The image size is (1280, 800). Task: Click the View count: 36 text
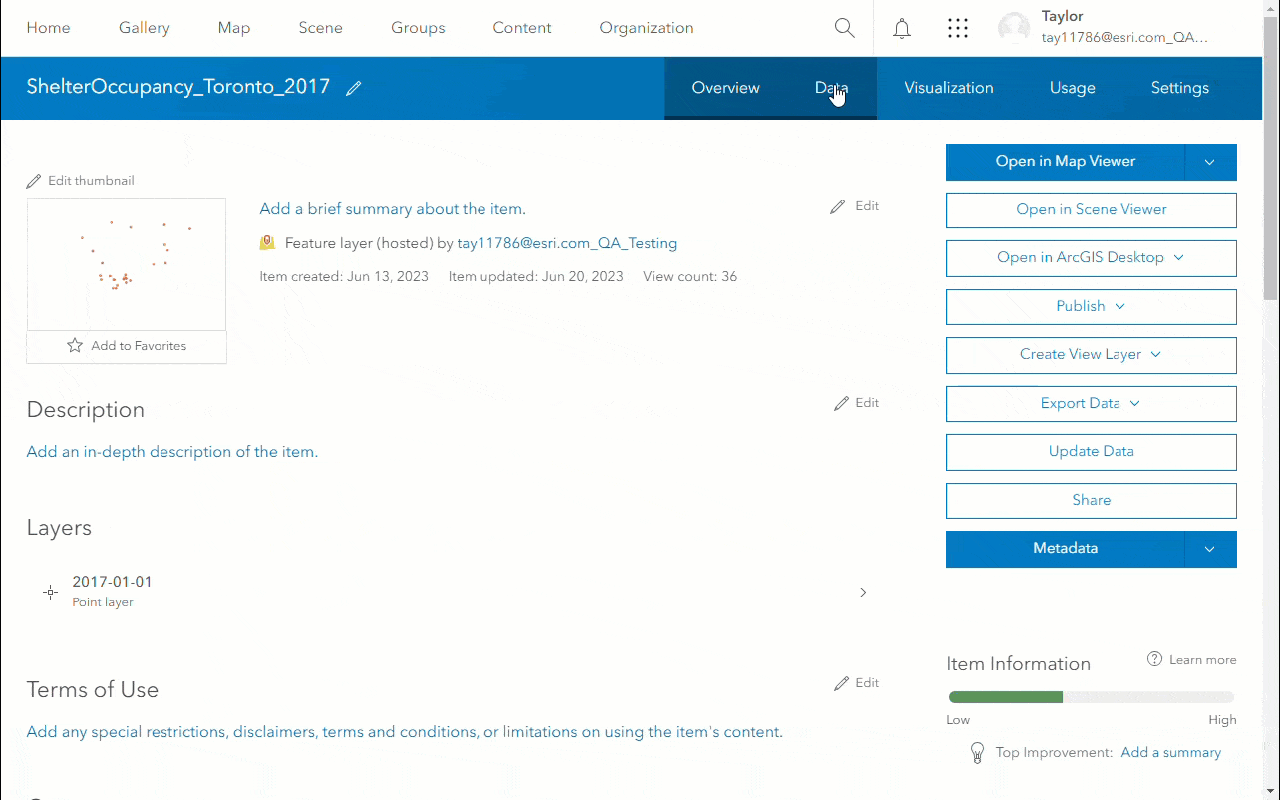pyautogui.click(x=690, y=277)
